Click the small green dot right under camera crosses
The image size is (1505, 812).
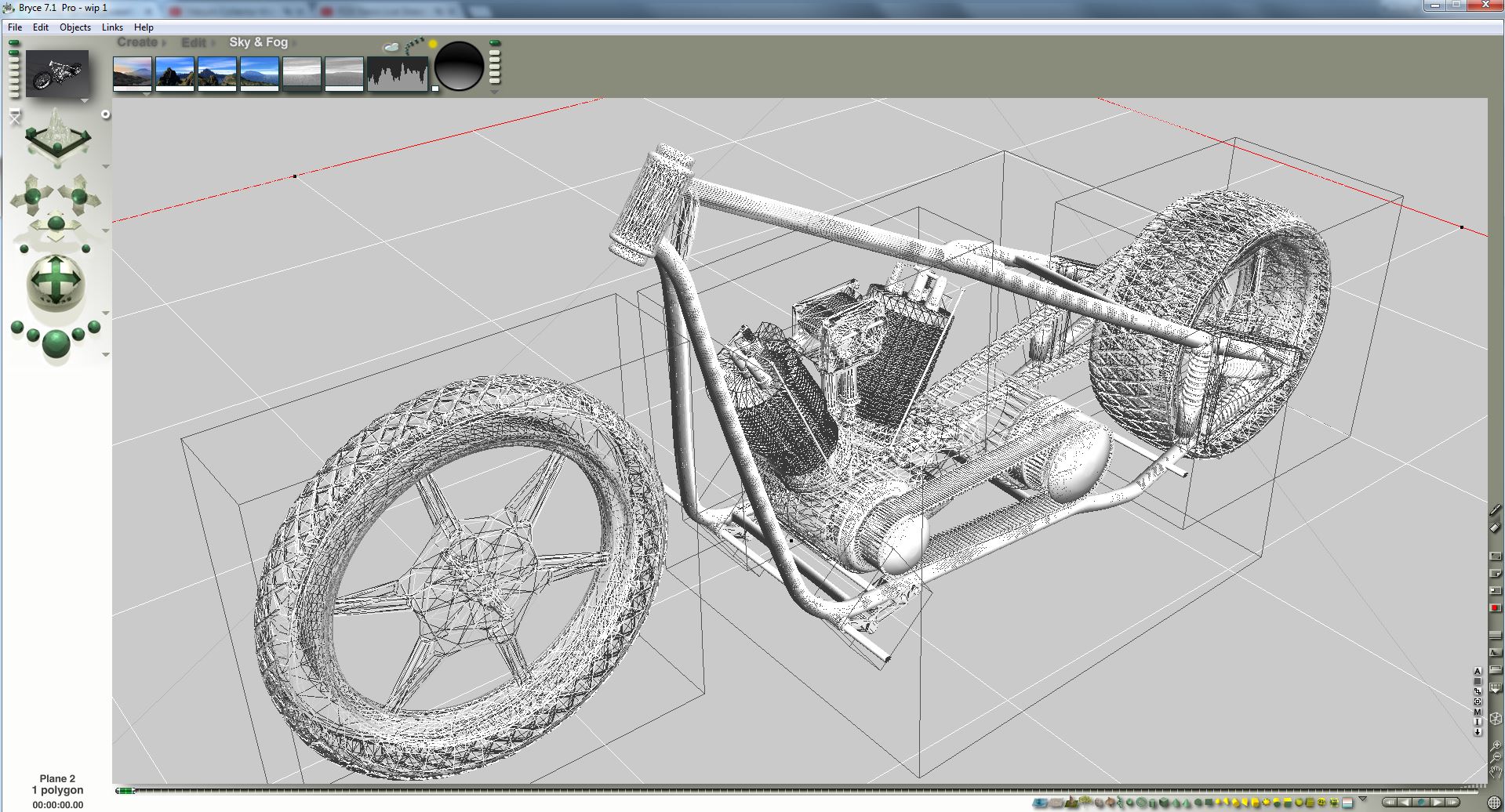pos(86,248)
